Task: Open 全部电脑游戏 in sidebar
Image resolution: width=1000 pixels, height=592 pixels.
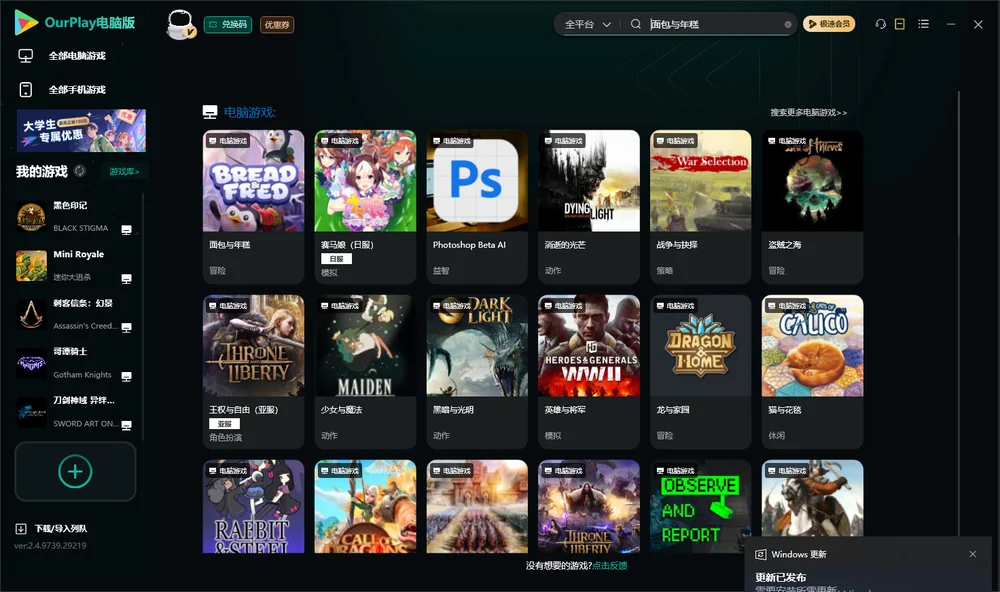Action: [77, 56]
